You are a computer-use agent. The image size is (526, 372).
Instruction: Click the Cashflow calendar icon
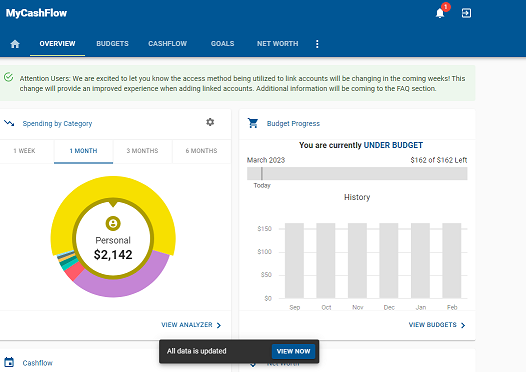coord(9,362)
